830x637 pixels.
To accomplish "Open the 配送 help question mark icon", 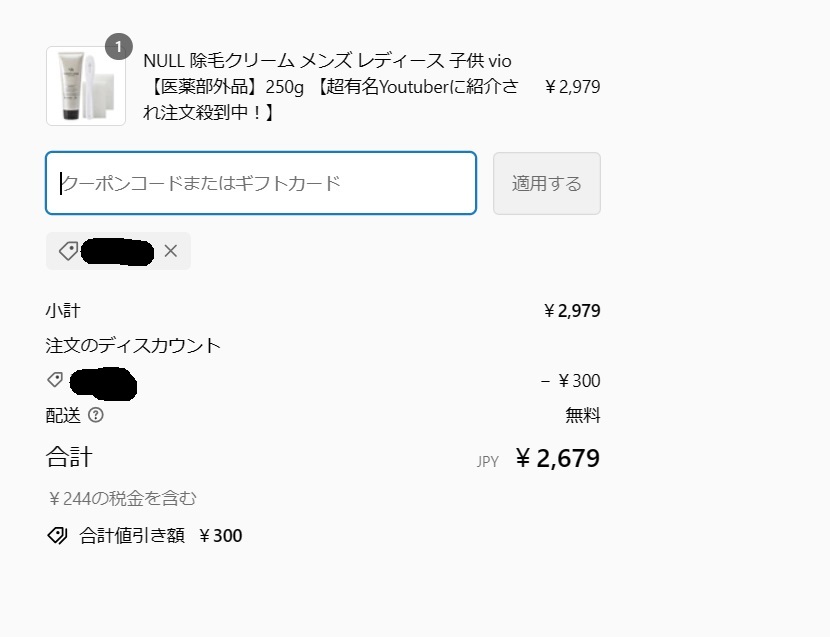I will 96,415.
